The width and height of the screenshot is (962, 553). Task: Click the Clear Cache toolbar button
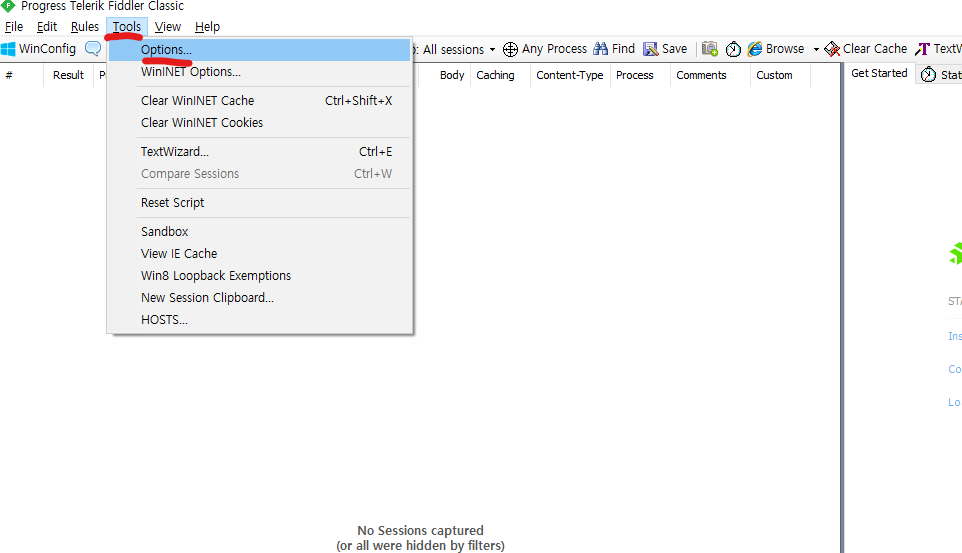point(866,49)
